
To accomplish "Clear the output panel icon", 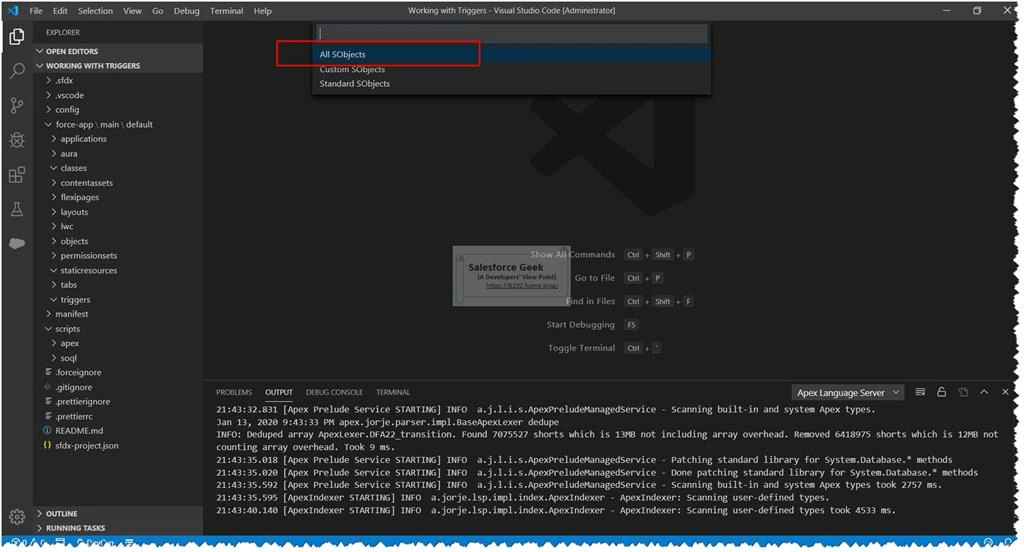I will pos(920,392).
